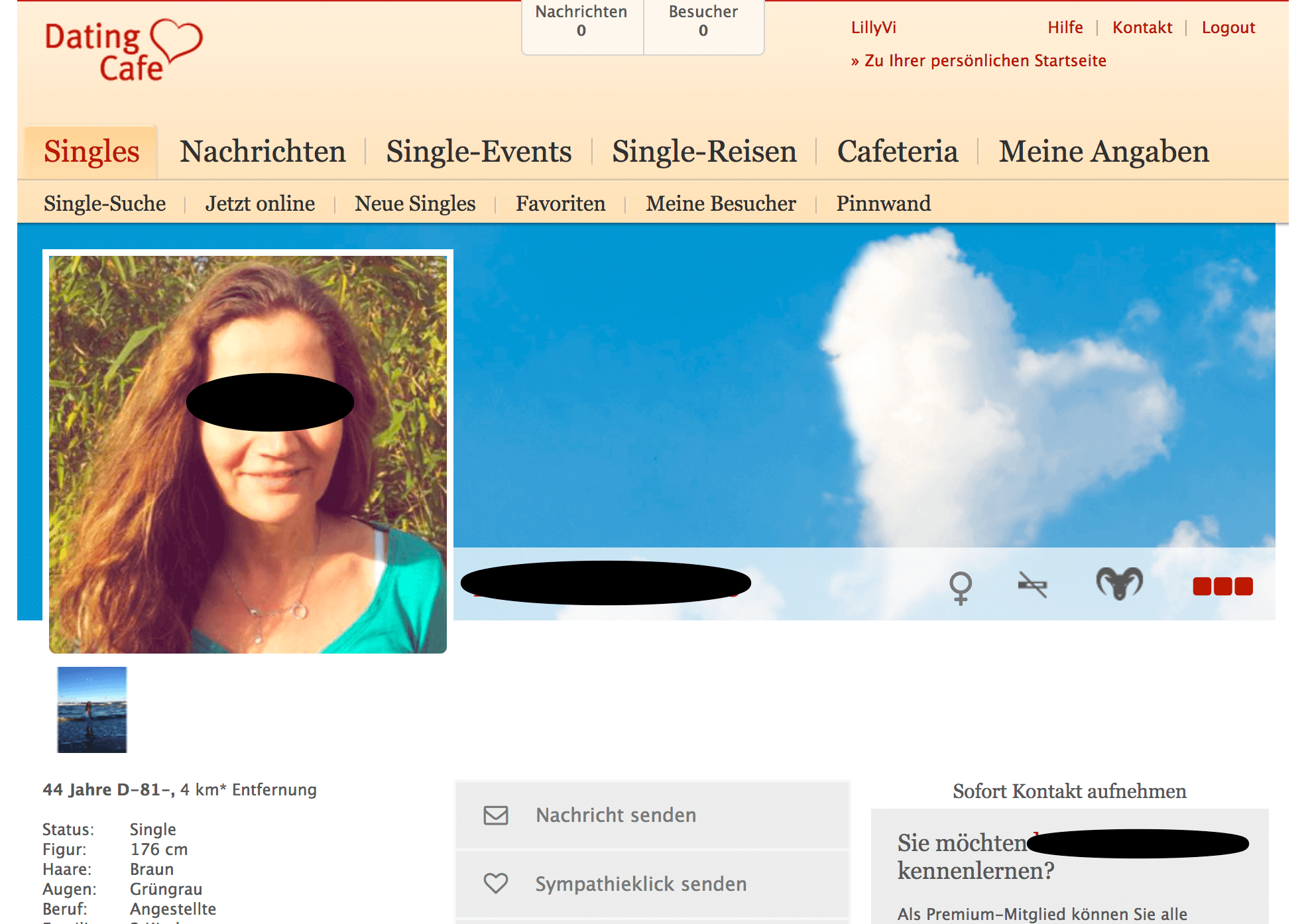Click the Logout link

coord(1228,28)
